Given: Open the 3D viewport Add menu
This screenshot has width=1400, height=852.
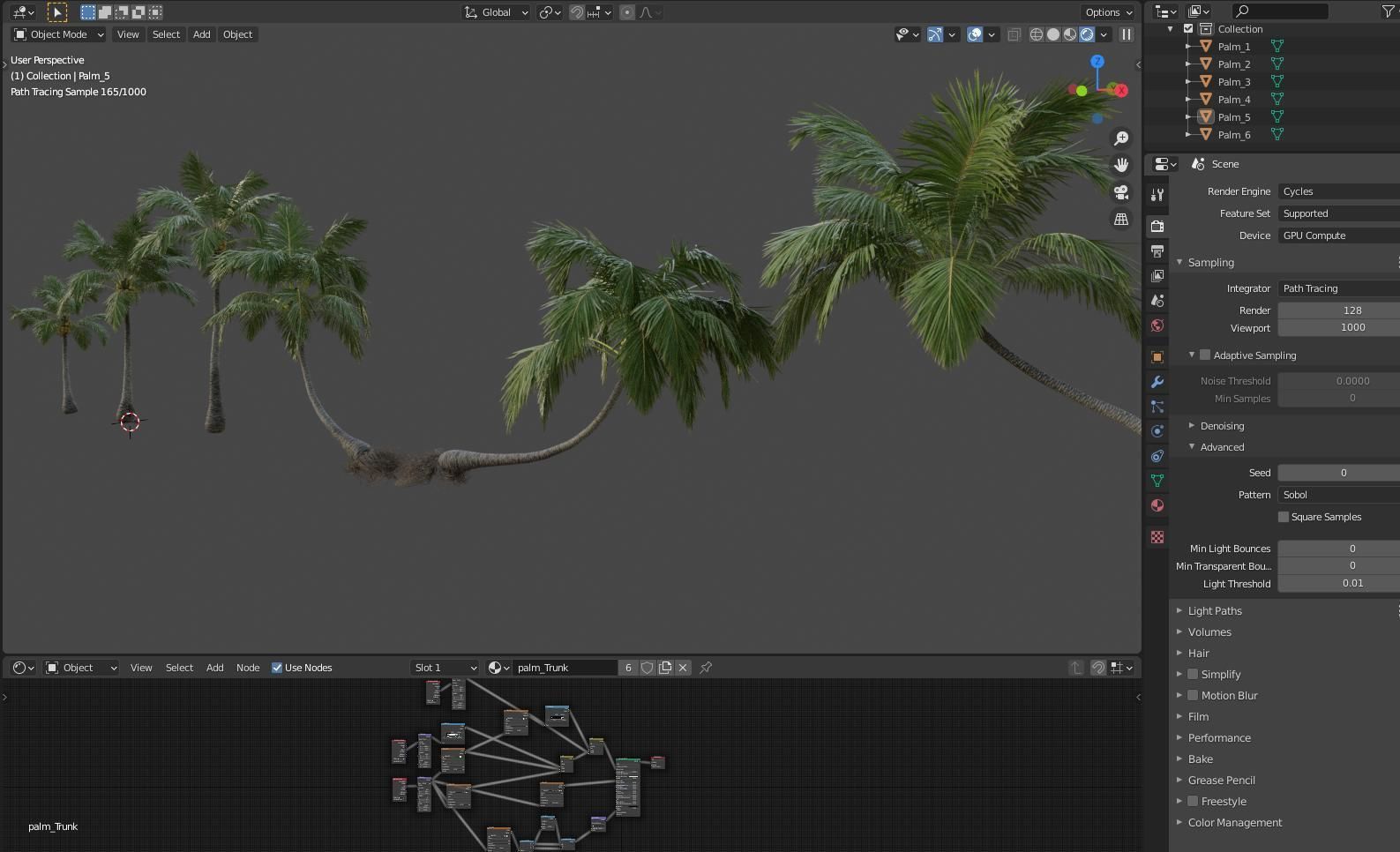Looking at the screenshot, I should pyautogui.click(x=202, y=34).
